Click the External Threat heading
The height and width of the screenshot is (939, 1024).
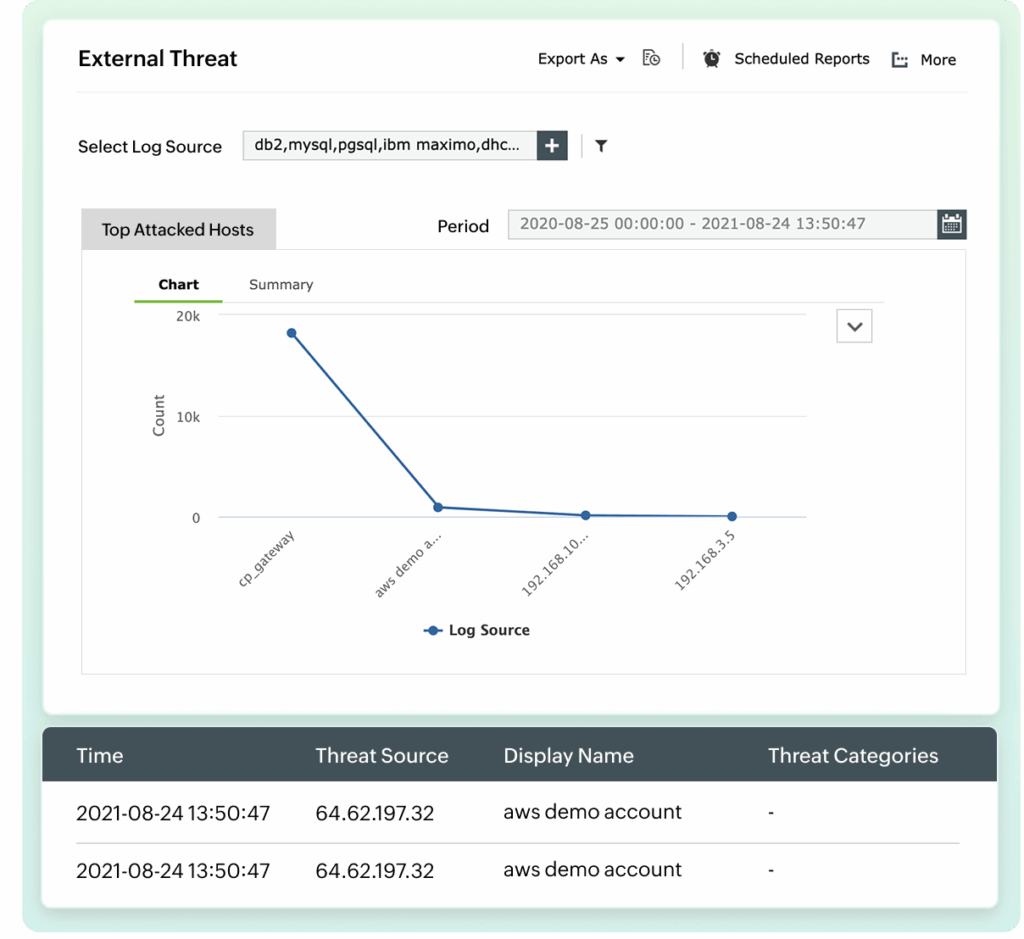157,59
